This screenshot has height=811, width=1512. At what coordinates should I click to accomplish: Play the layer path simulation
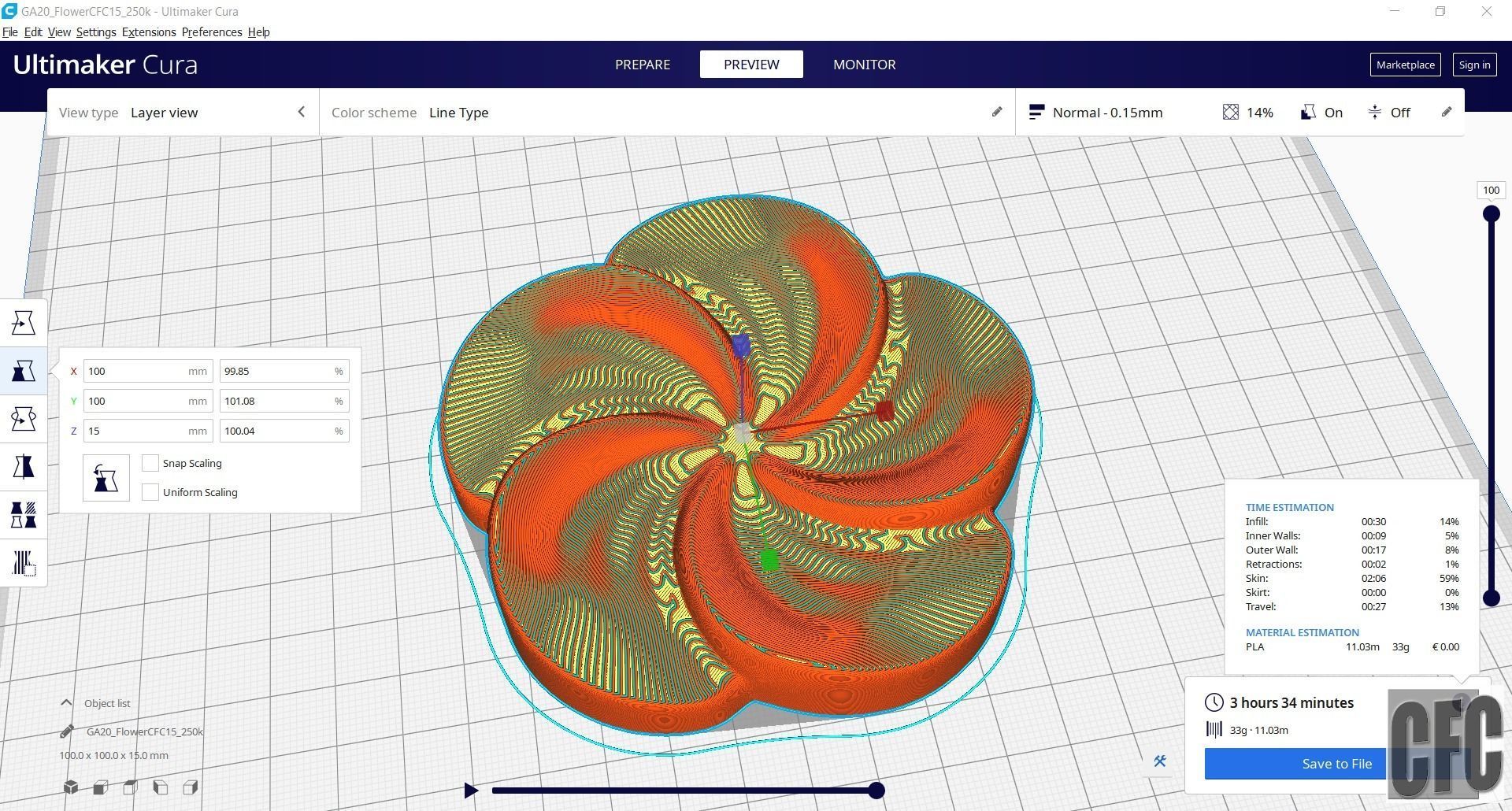click(471, 791)
